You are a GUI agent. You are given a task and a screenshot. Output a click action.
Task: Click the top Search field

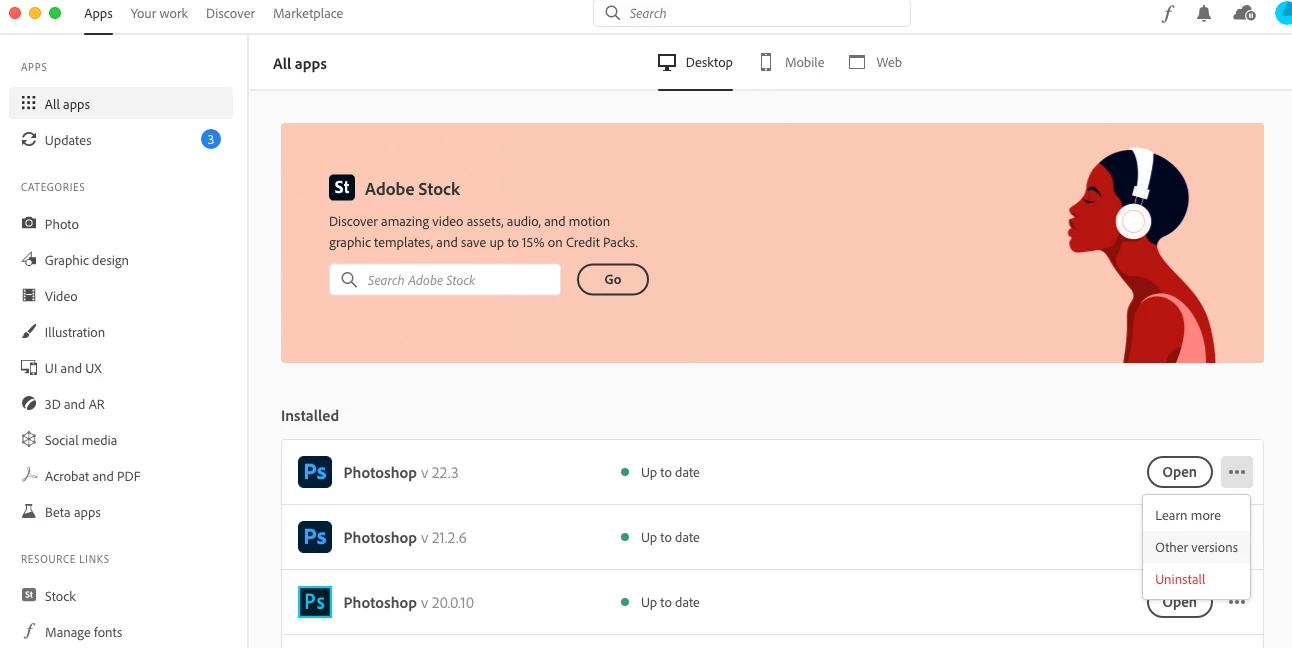[752, 13]
